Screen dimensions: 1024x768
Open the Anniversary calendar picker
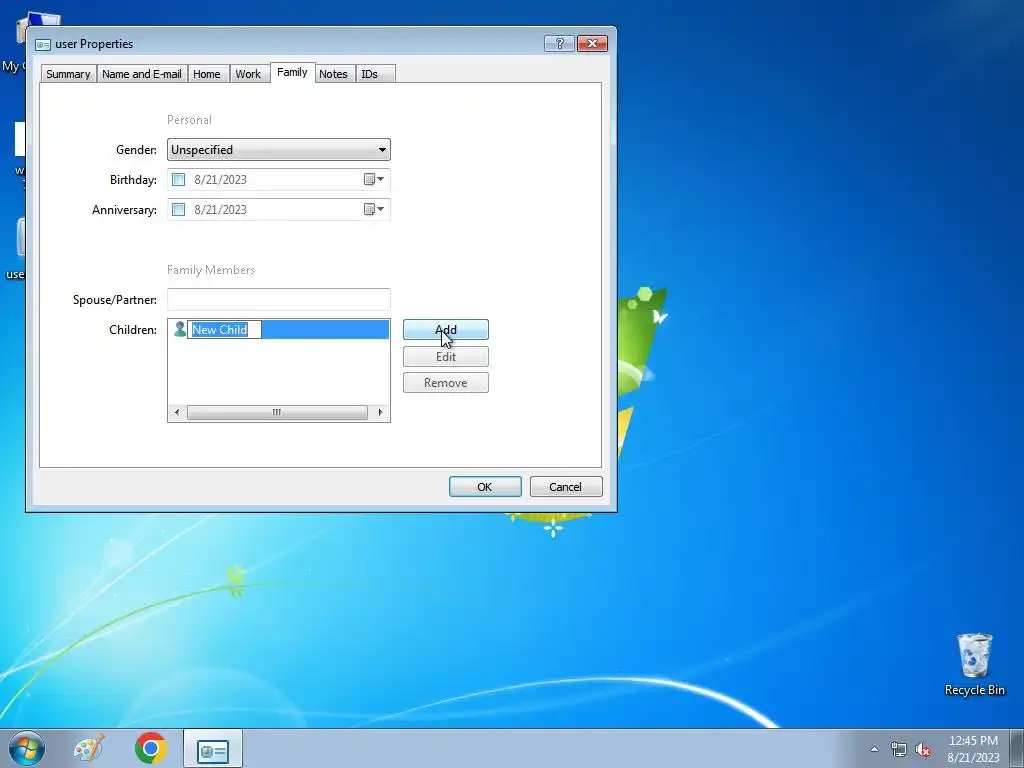(x=374, y=210)
